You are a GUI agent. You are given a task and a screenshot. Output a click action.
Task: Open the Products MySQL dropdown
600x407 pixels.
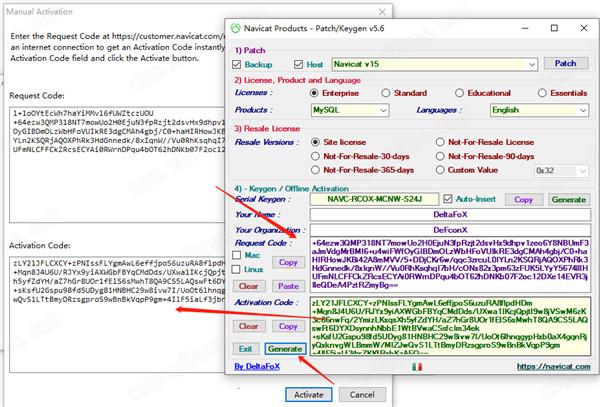(x=350, y=110)
